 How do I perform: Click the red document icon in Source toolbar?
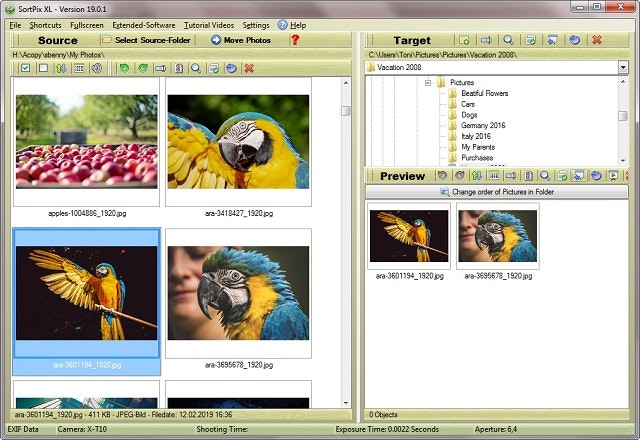[x=178, y=68]
